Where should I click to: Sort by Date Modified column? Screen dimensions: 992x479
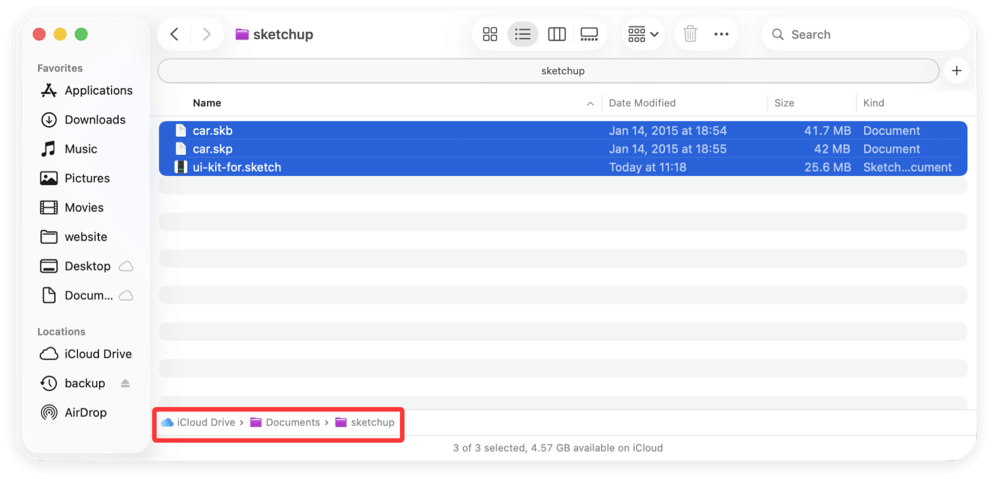642,103
